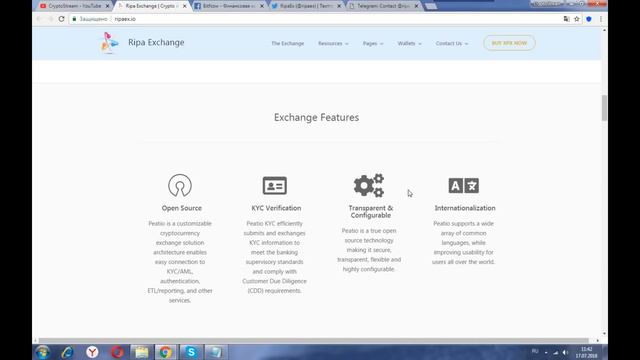Expand the Pages dropdown menu
640x360 pixels.
[x=373, y=43]
